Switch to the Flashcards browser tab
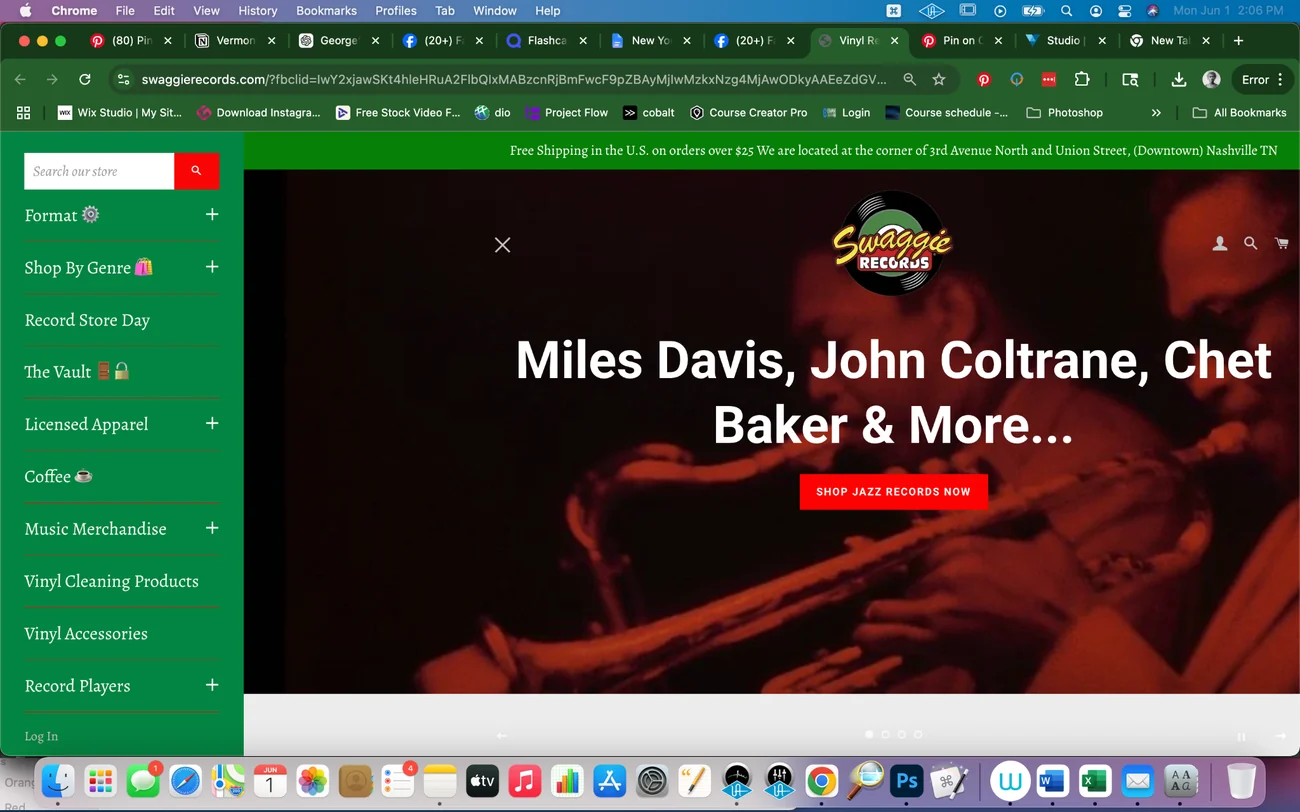Viewport: 1300px width, 812px height. [546, 41]
